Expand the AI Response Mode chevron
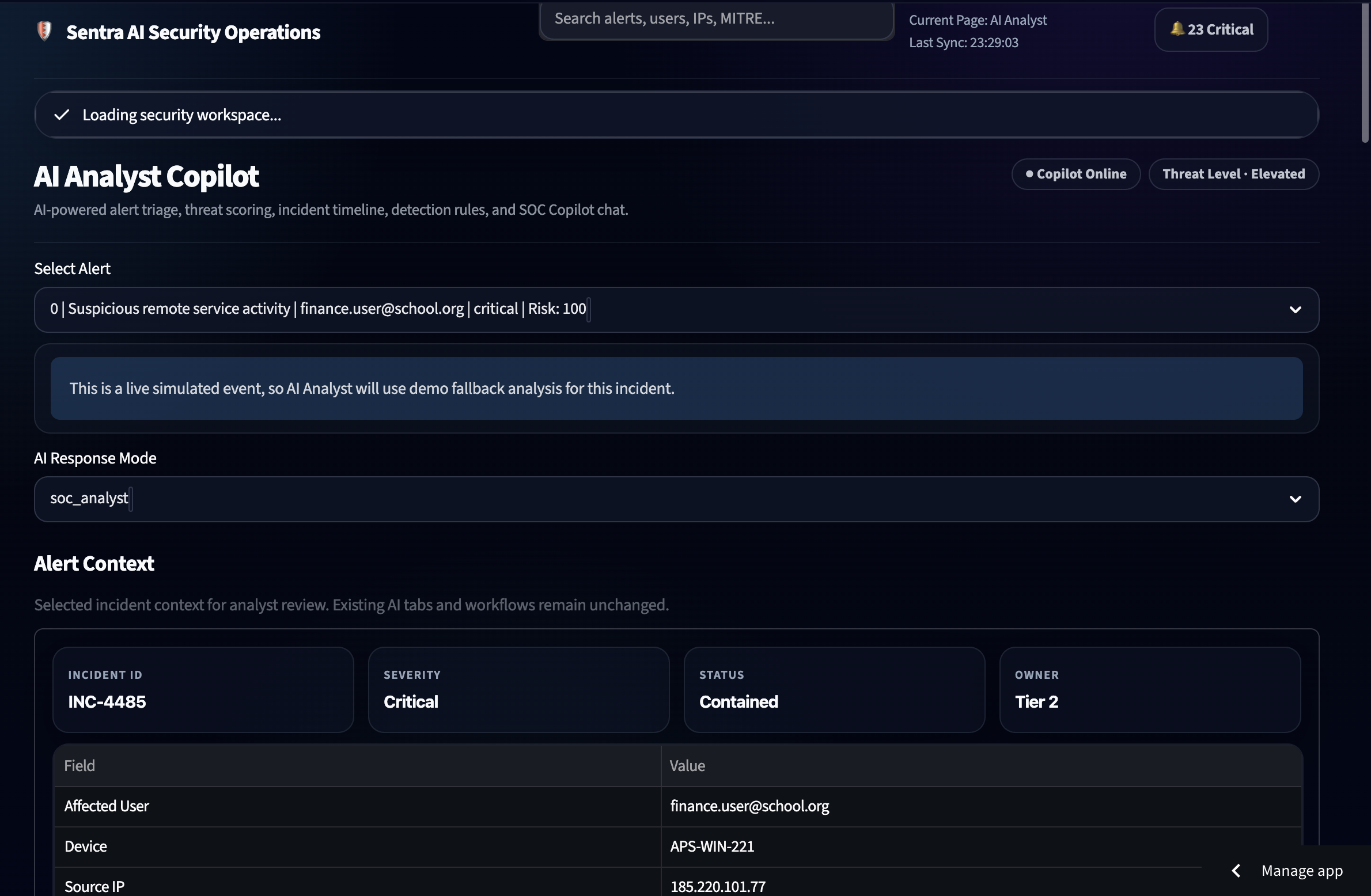The image size is (1371, 896). (1296, 499)
